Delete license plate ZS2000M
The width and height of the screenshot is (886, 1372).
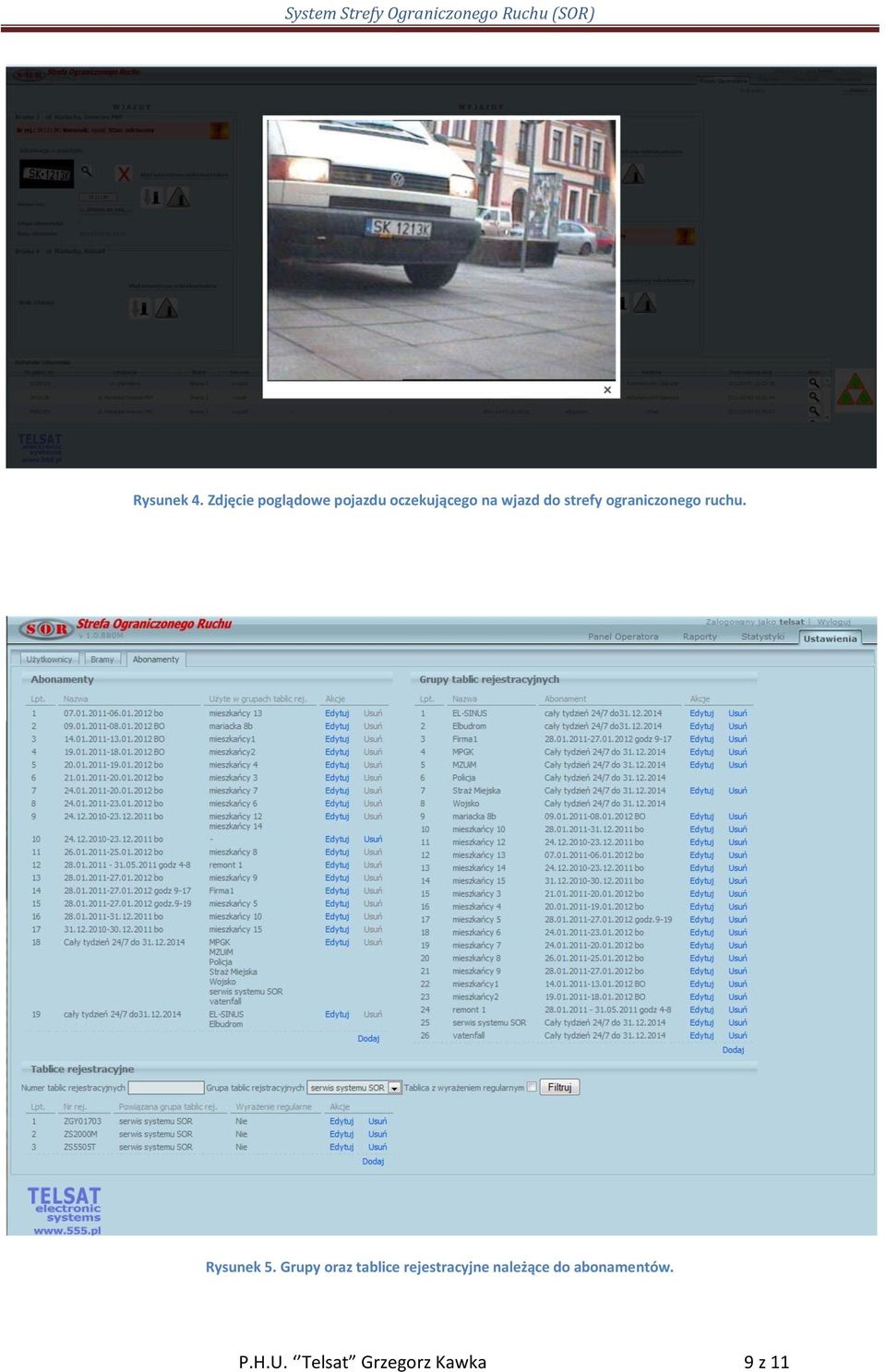pyautogui.click(x=377, y=1134)
